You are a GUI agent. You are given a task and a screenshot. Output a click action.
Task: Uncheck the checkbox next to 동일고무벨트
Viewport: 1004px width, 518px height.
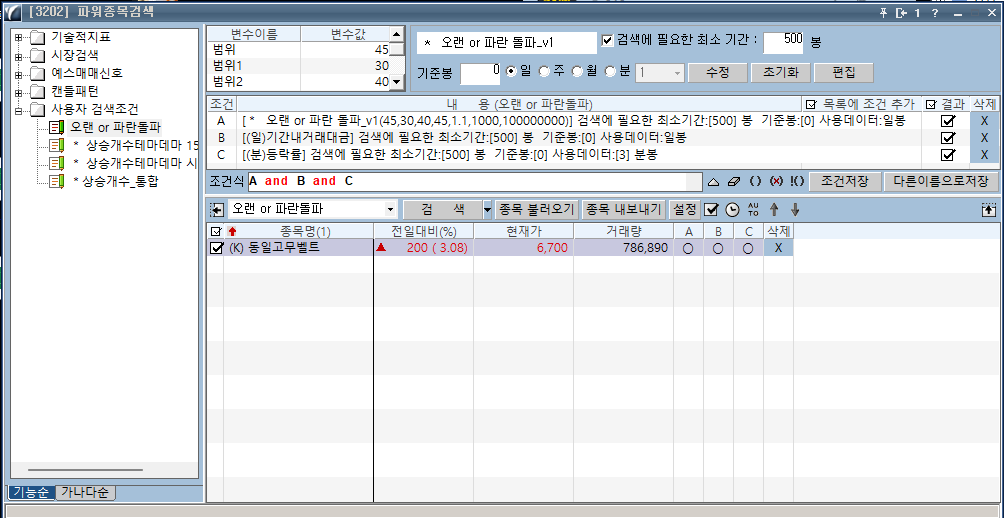tap(217, 248)
